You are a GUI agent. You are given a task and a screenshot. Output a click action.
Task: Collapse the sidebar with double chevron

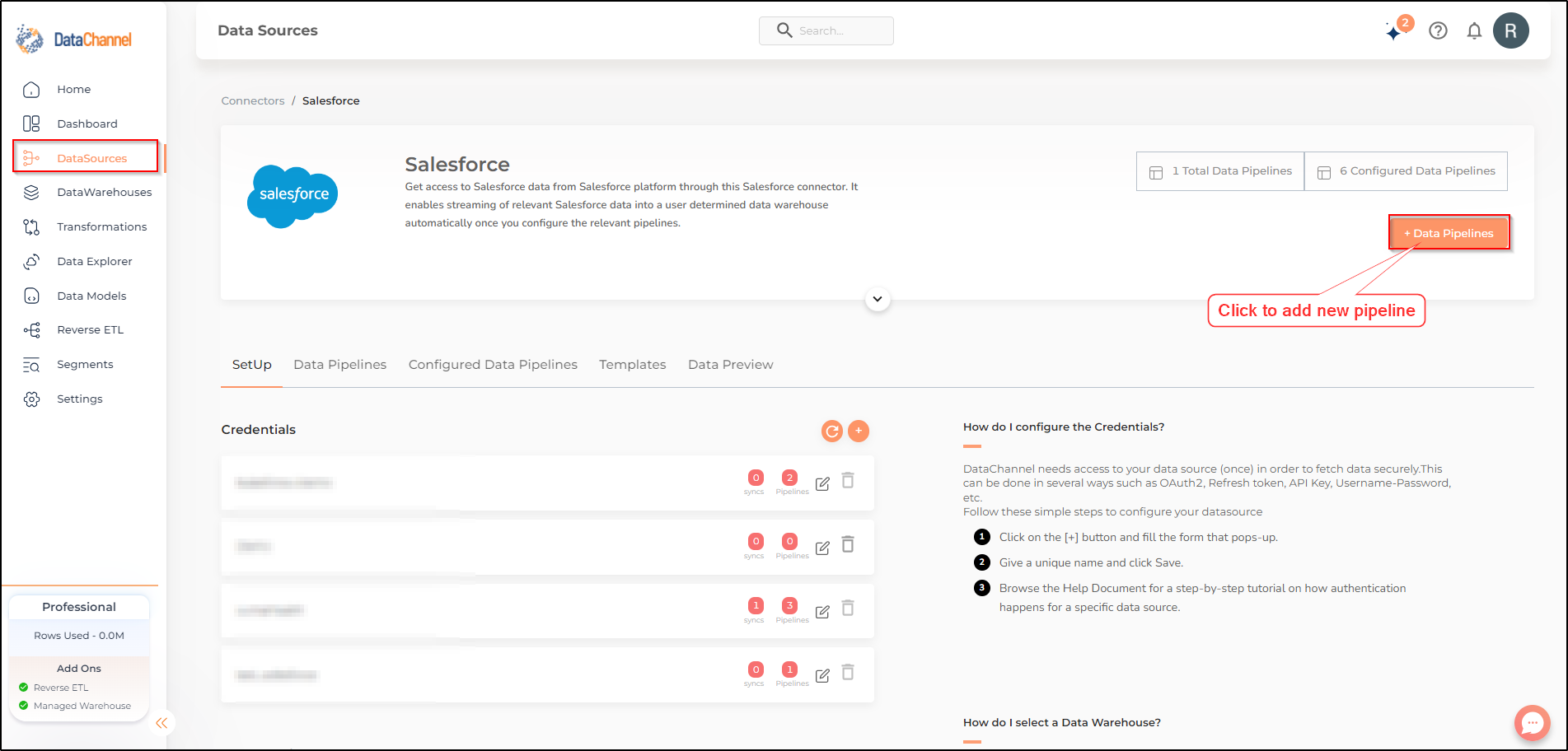pyautogui.click(x=161, y=723)
